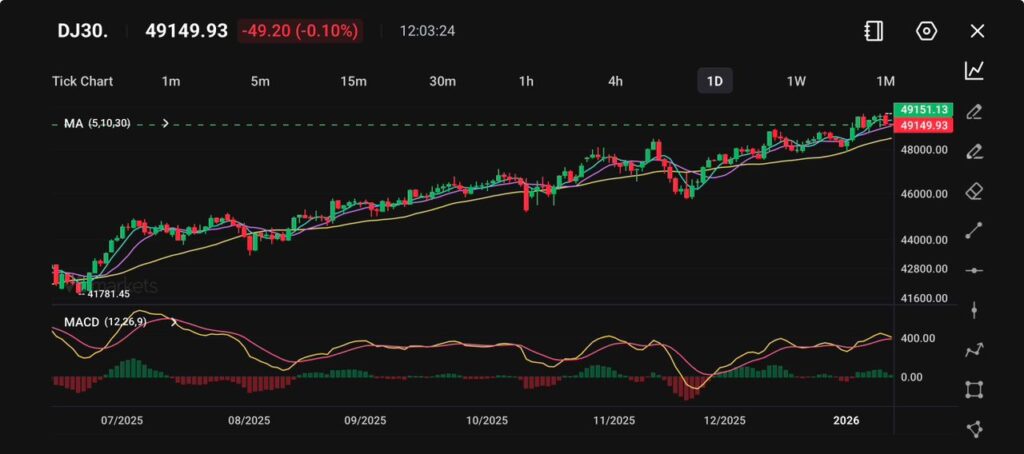Open the notebook icon in header

click(874, 31)
